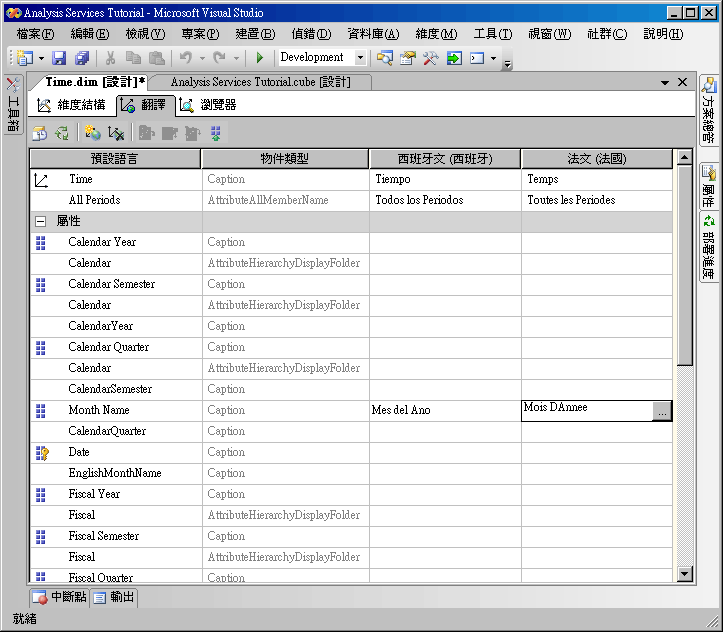Start deployment with green play icon

pyautogui.click(x=260, y=58)
